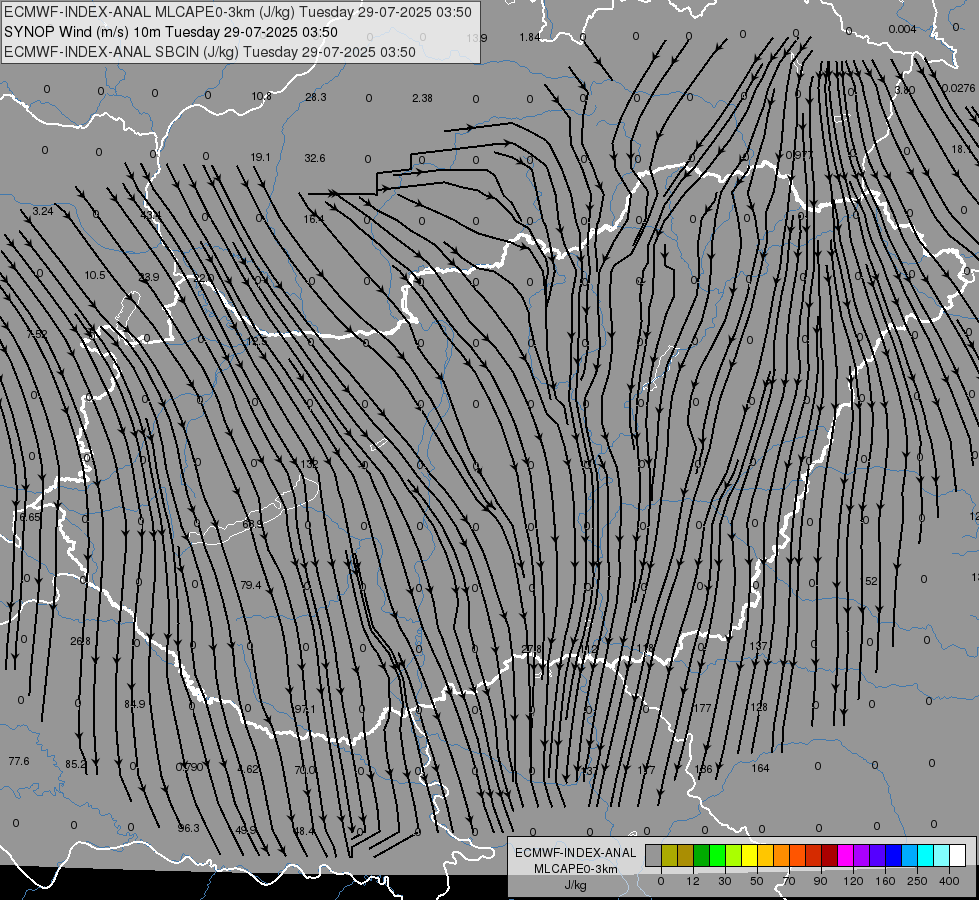Viewport: 979px width, 900px height.
Task: Click the map value '2.38'
Action: click(x=422, y=98)
